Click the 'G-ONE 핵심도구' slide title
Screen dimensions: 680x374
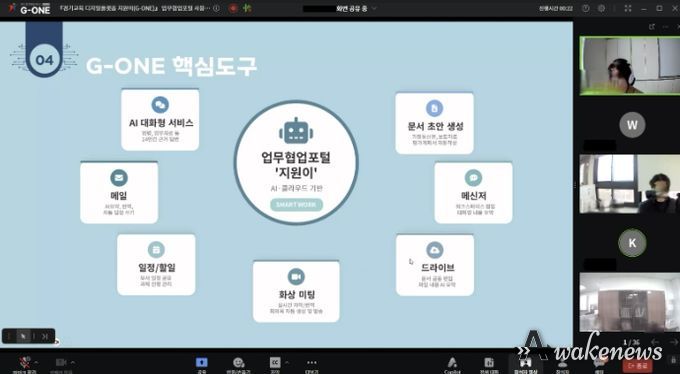171,66
